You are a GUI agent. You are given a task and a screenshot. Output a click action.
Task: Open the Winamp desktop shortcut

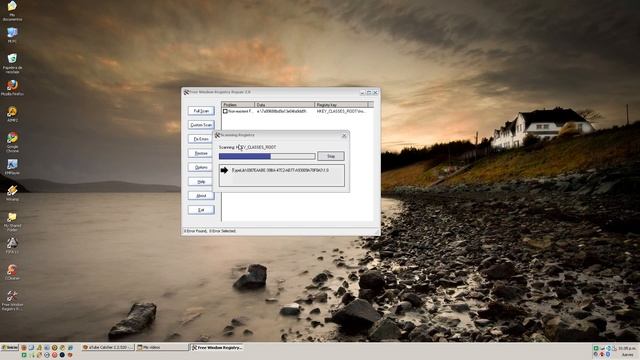point(12,193)
